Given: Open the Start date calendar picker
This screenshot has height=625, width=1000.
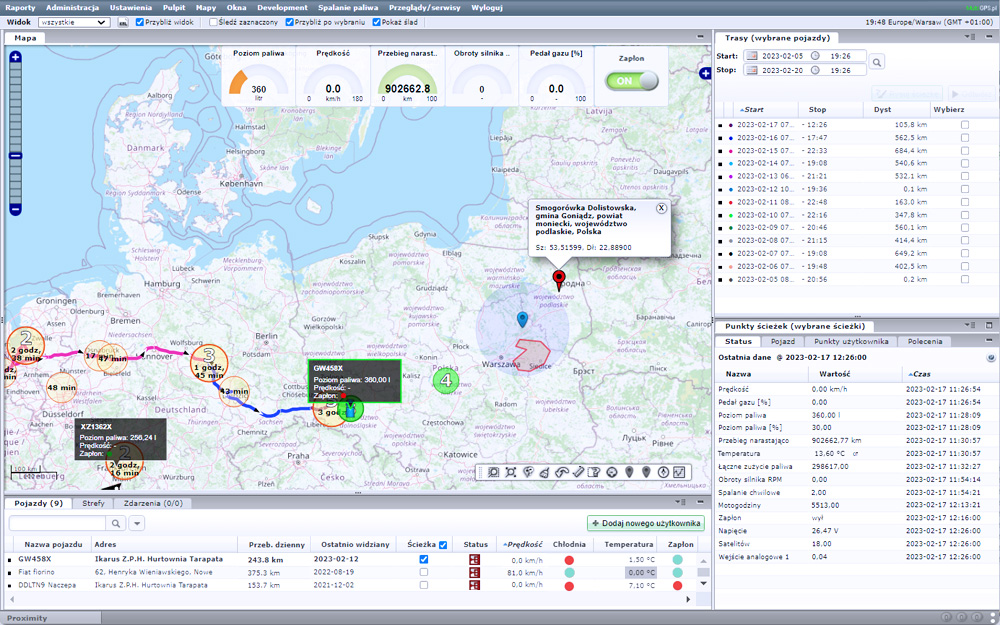Looking at the screenshot, I should tap(752, 56).
